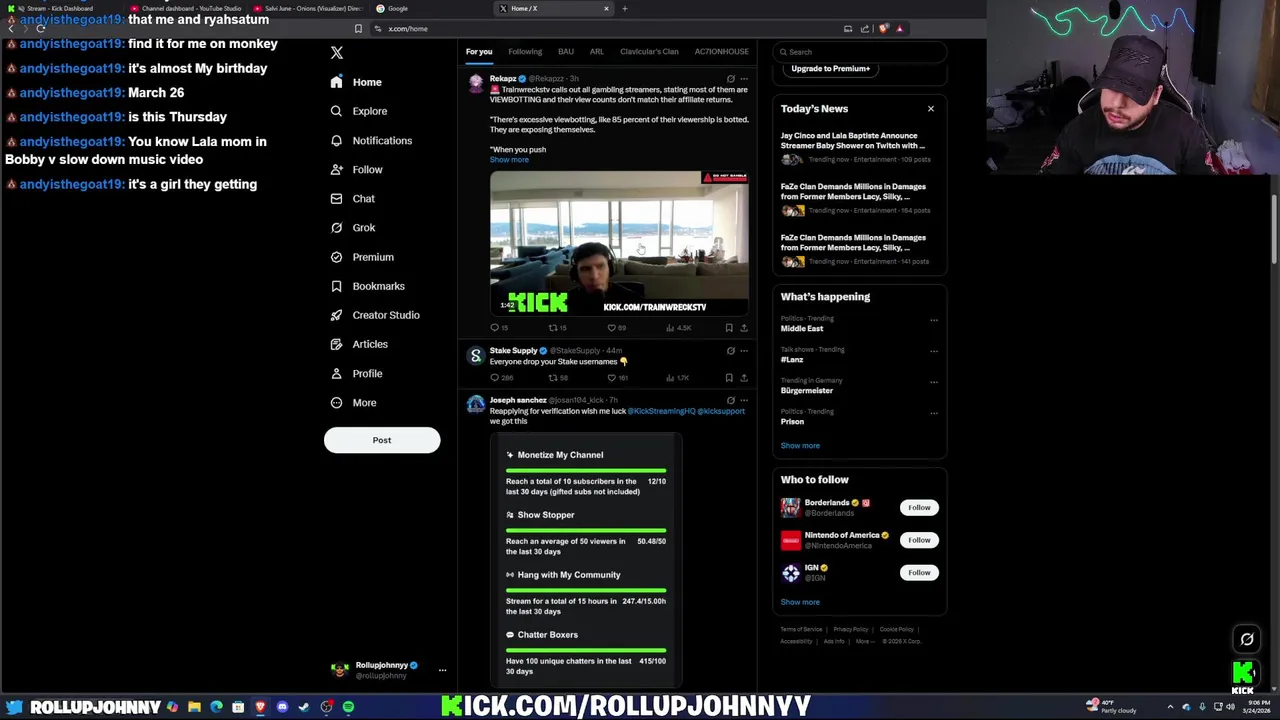Switch to the ARL tab
The height and width of the screenshot is (720, 1280).
click(x=596, y=52)
